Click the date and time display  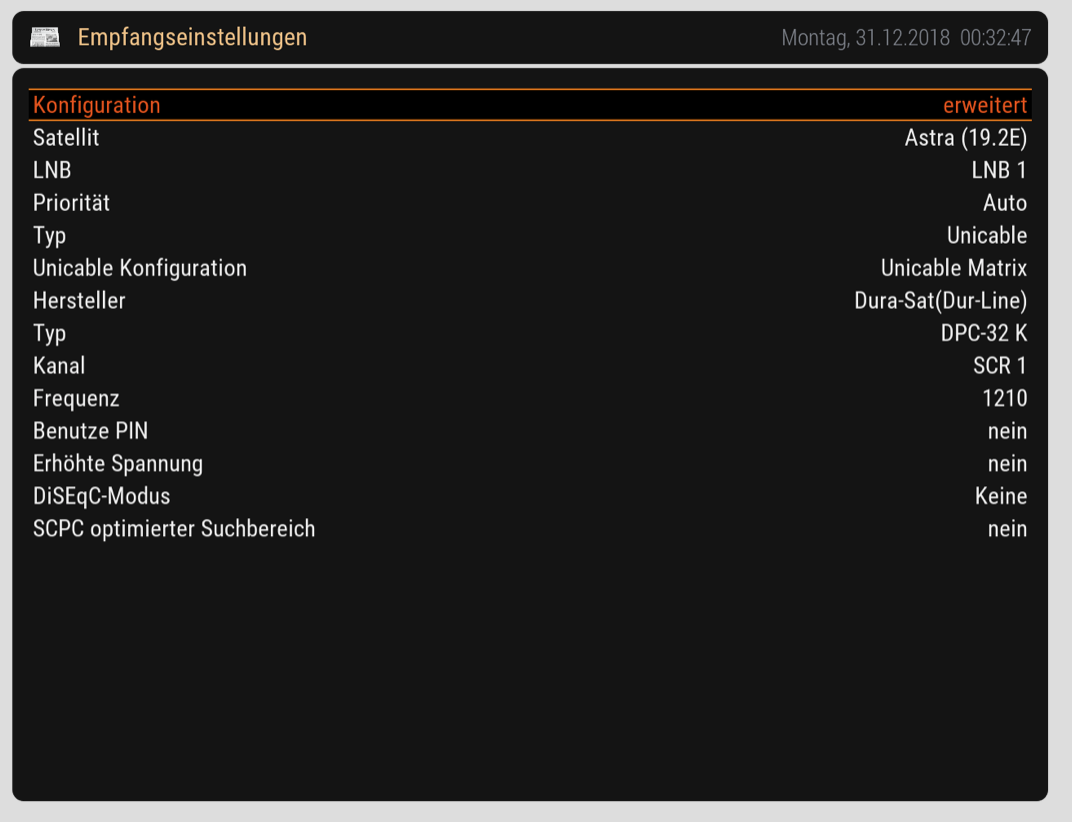(x=905, y=38)
